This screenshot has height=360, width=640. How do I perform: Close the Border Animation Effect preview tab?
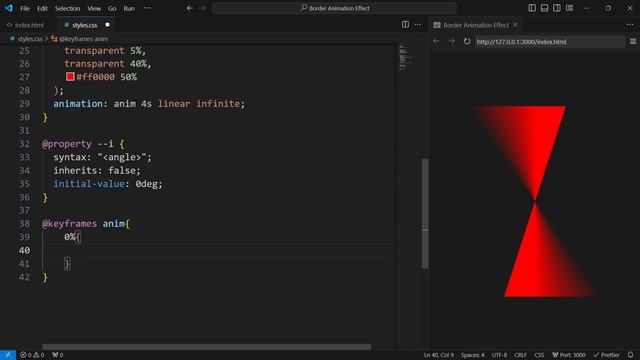pos(516,25)
